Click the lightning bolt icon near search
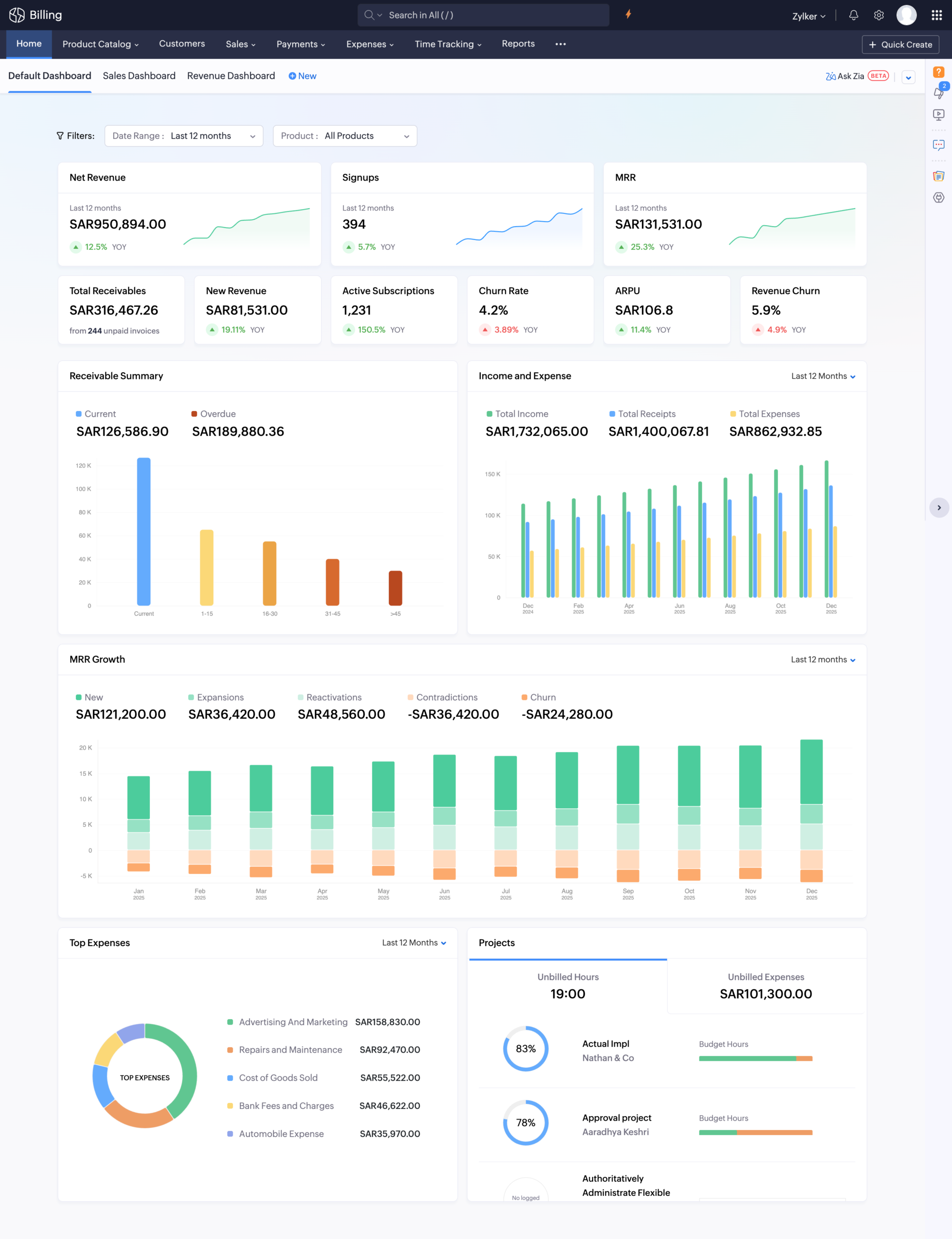The image size is (952, 1239). tap(628, 14)
